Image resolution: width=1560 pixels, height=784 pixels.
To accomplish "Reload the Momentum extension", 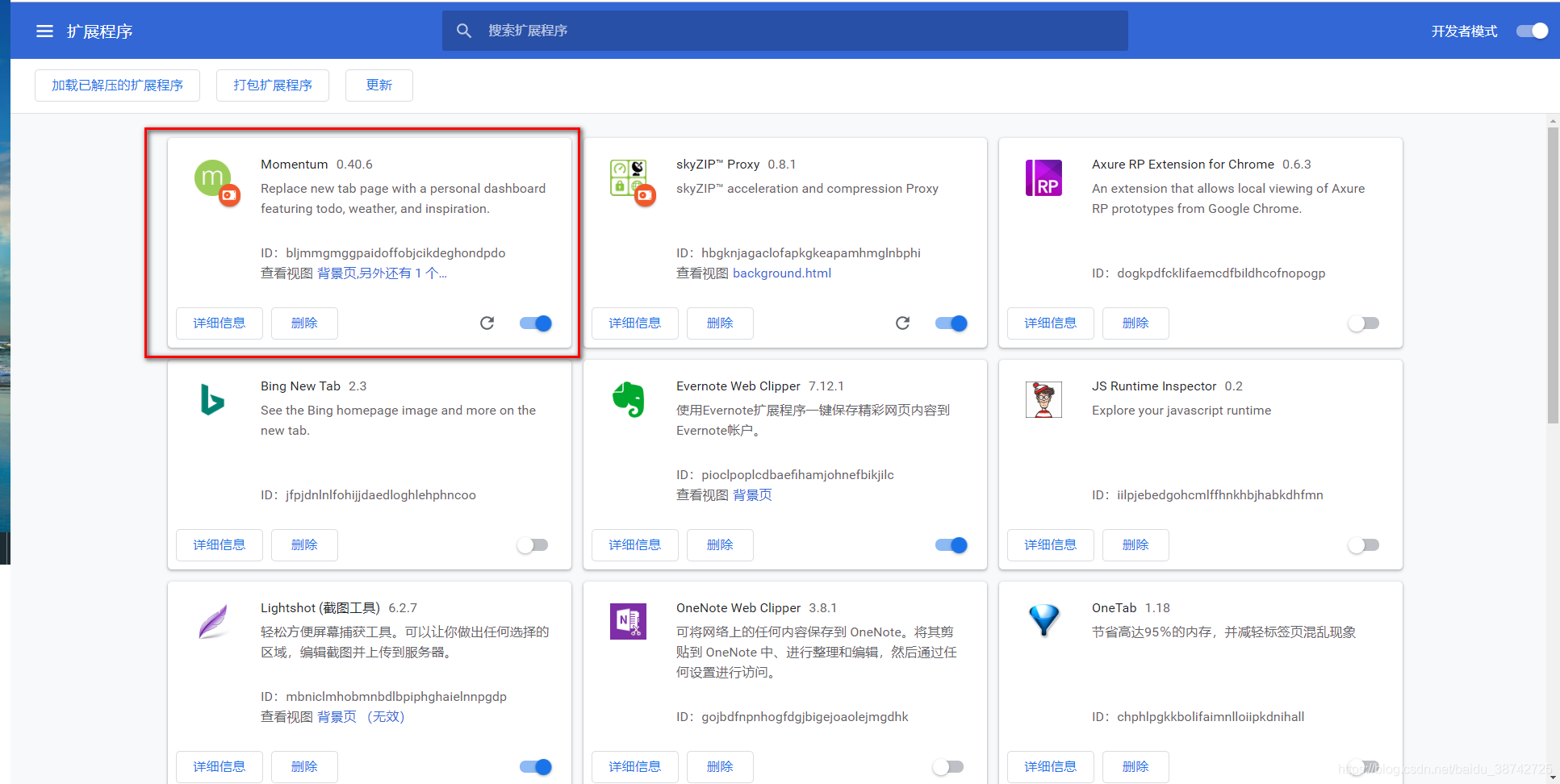I will pos(487,323).
